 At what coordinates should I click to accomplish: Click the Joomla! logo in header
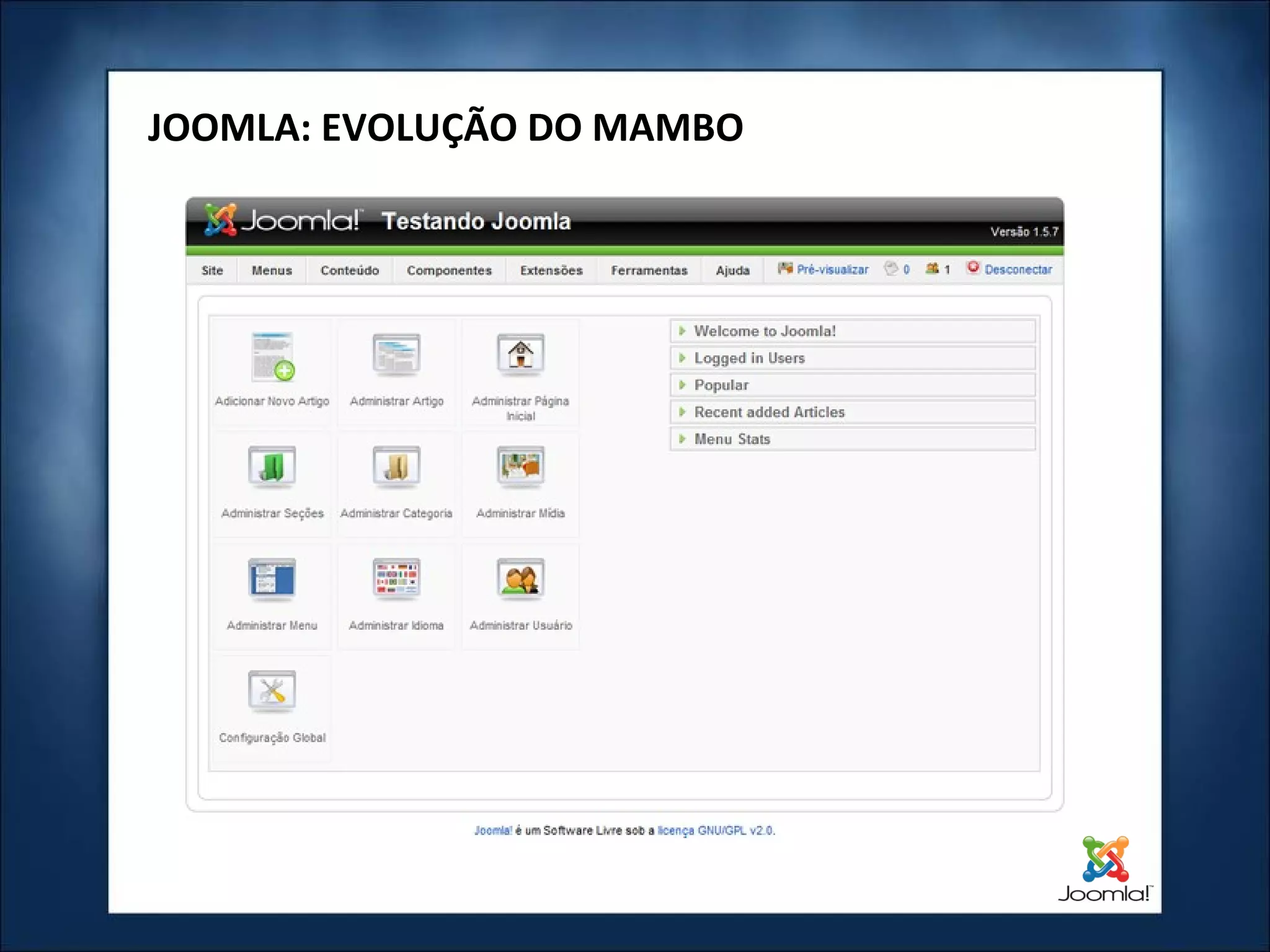(282, 219)
